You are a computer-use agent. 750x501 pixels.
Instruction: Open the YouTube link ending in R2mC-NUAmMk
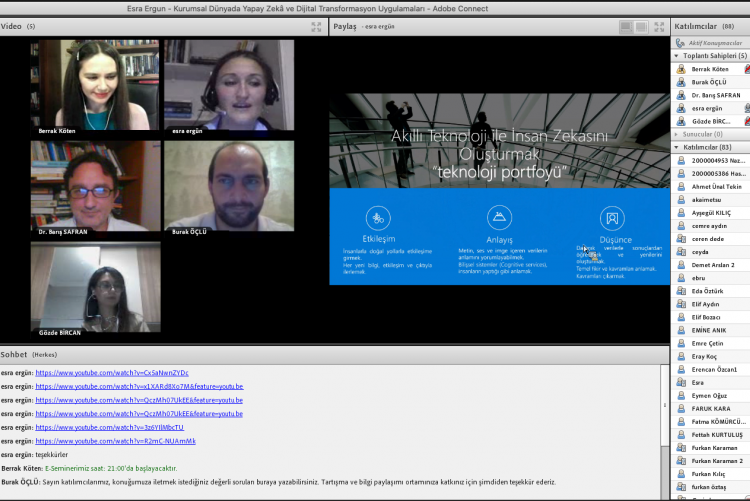(115, 440)
